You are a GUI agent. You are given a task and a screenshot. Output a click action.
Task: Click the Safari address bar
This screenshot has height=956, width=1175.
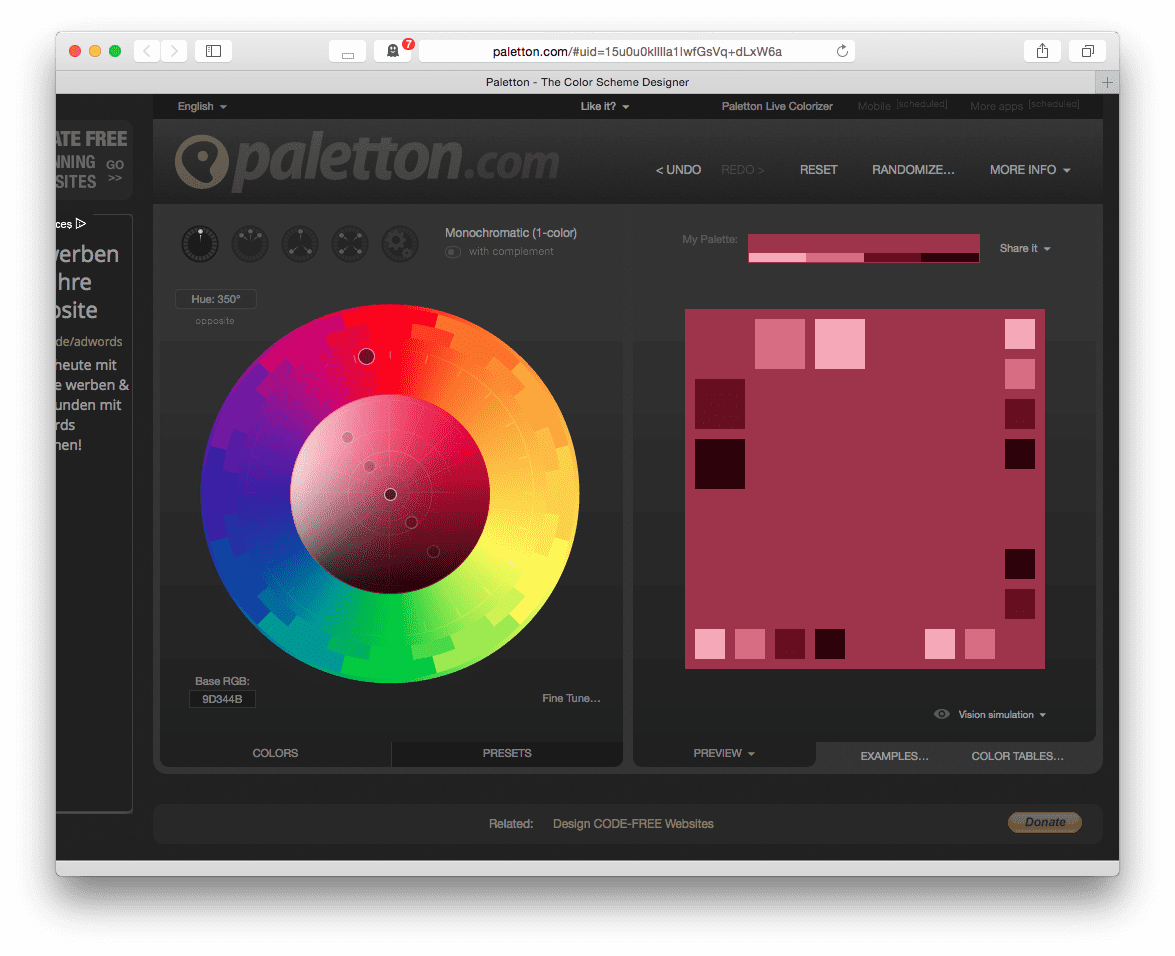[637, 51]
